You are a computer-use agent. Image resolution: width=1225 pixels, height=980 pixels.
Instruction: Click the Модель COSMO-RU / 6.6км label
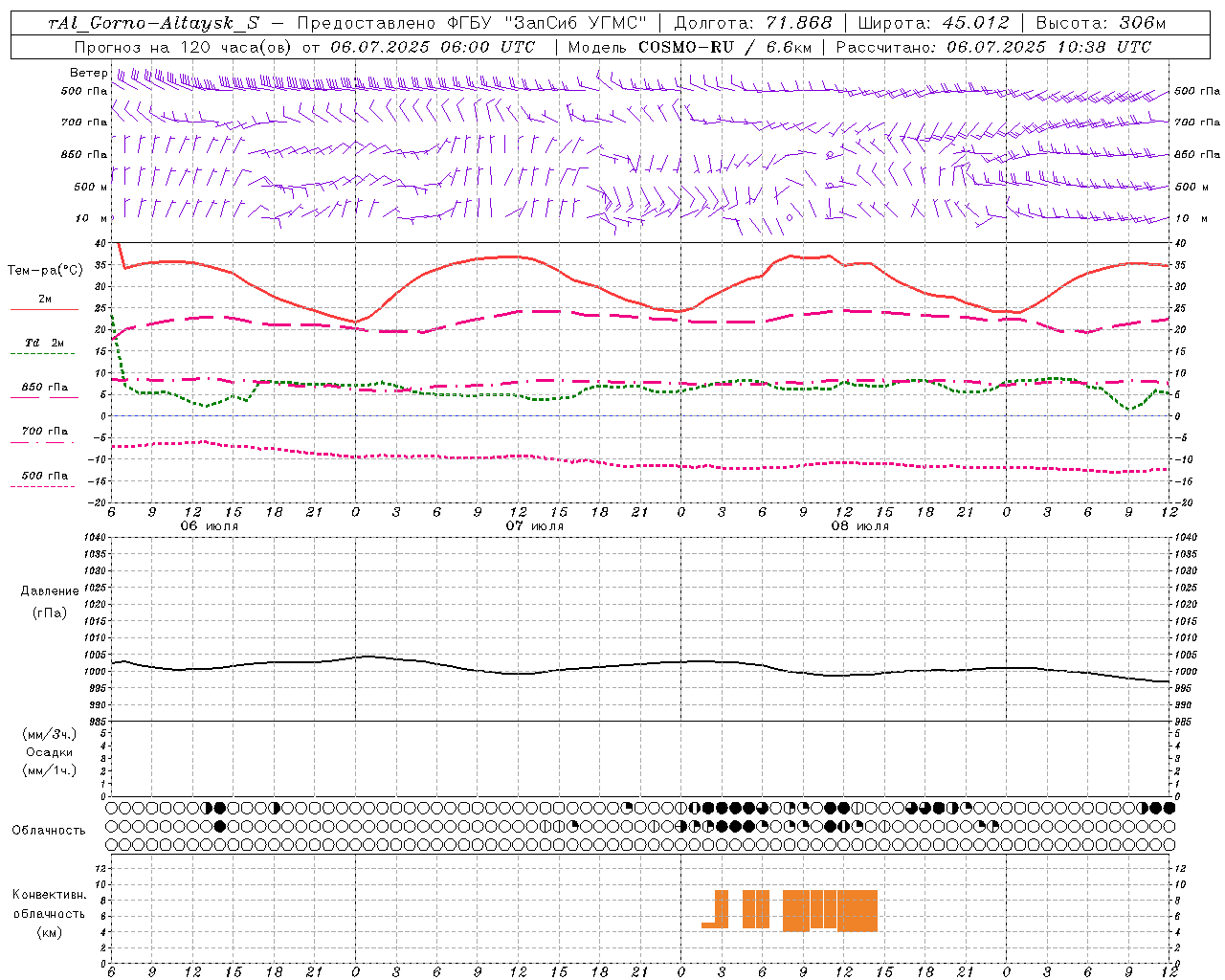(689, 47)
